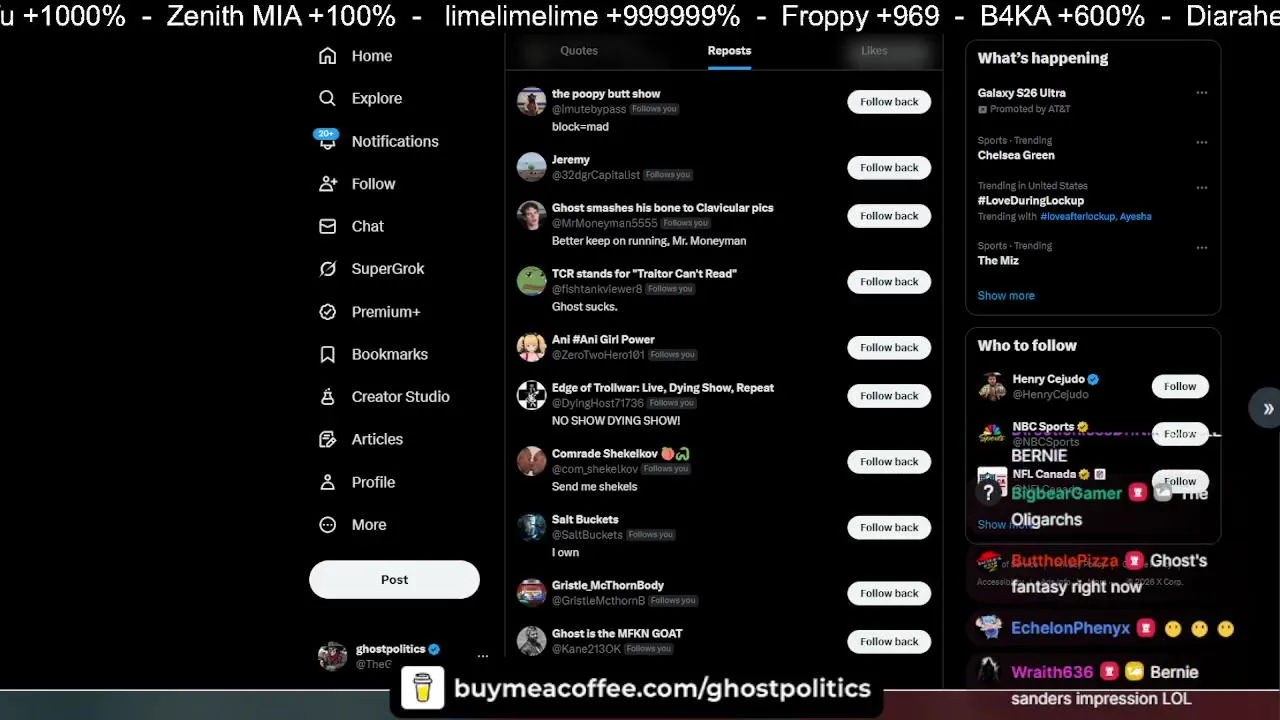Open options dots for Chelsea Green trend
Screen dimensions: 1280x720
1201,142
